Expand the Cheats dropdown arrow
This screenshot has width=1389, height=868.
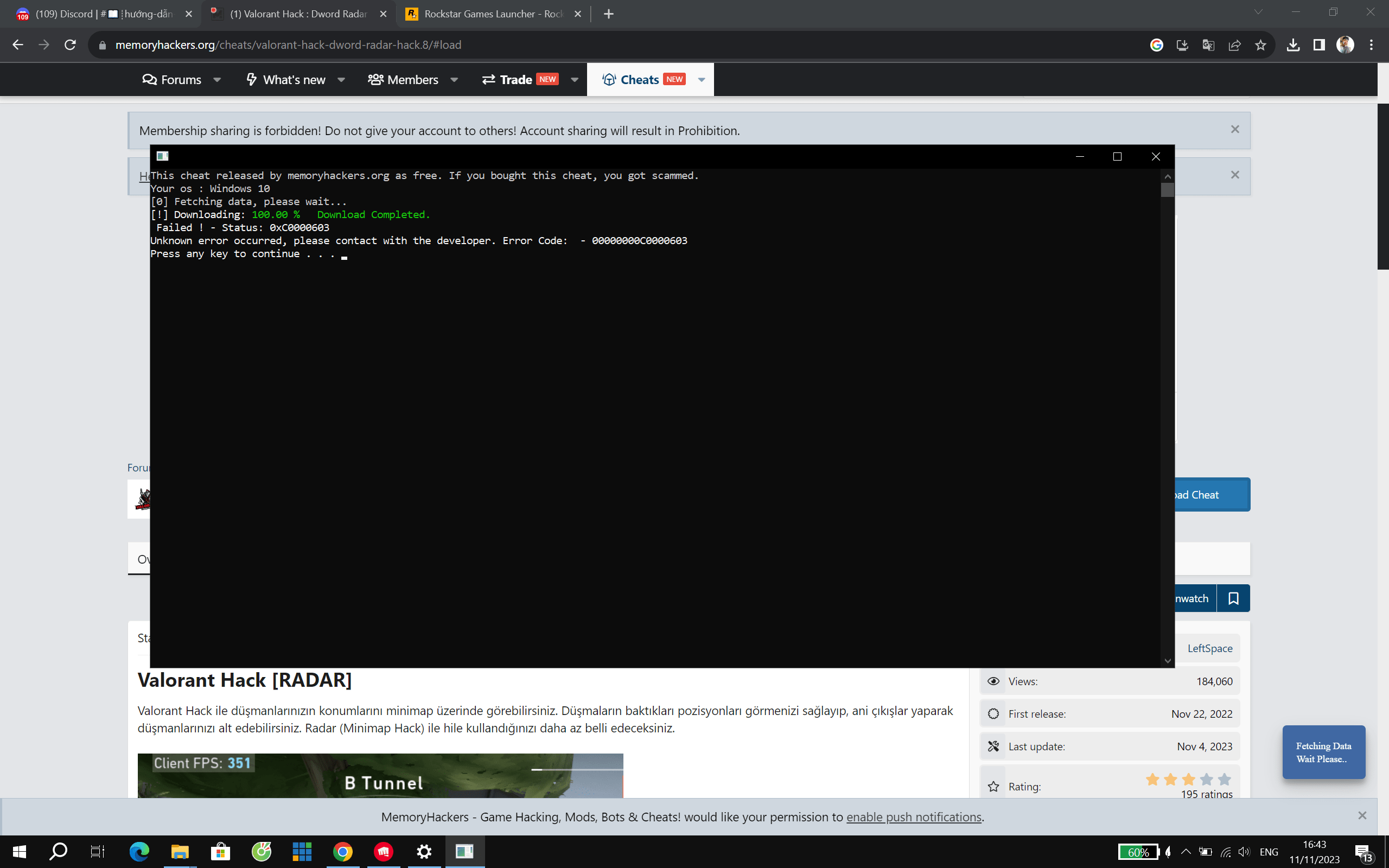[x=702, y=80]
